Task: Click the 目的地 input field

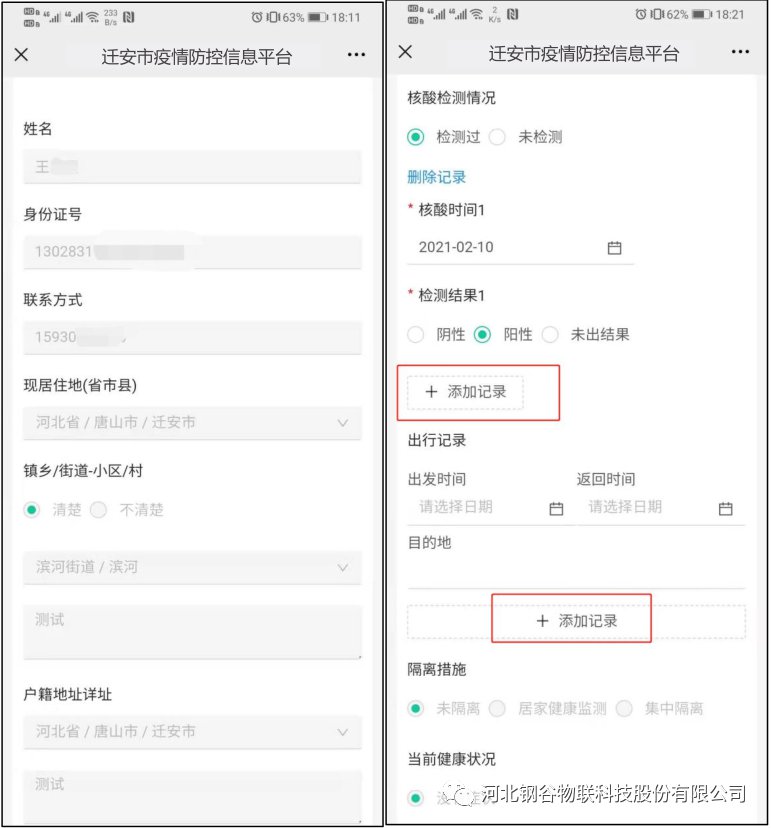Action: pos(575,573)
